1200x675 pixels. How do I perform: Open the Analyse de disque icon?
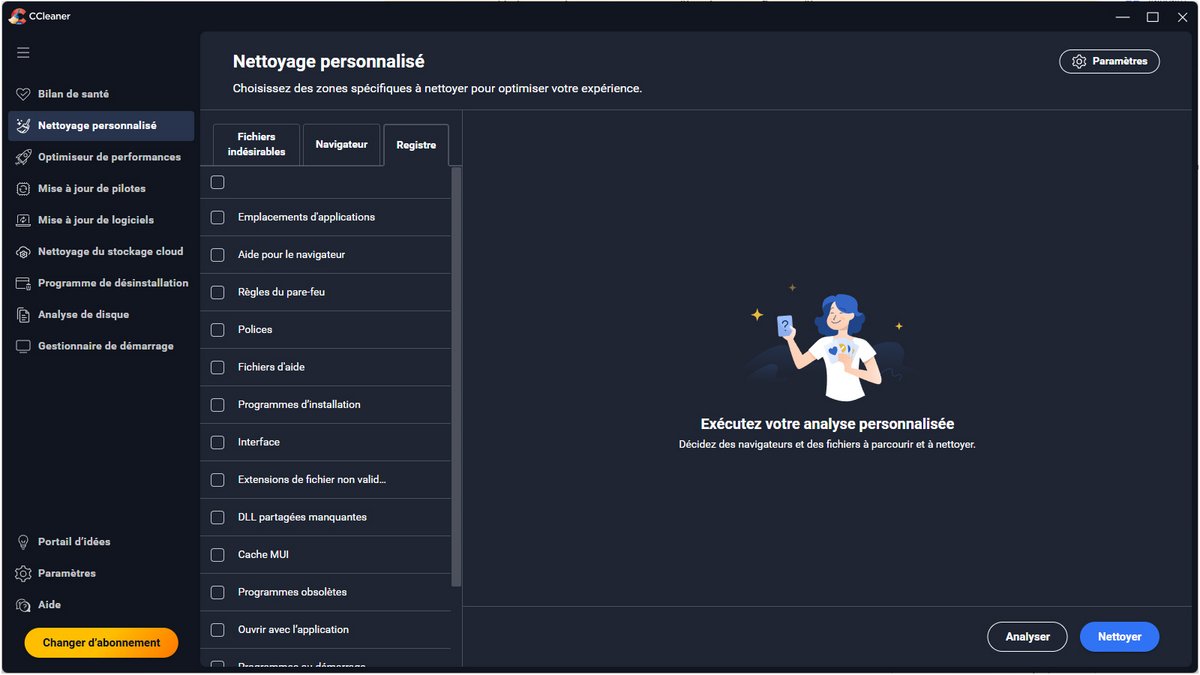pyautogui.click(x=23, y=315)
